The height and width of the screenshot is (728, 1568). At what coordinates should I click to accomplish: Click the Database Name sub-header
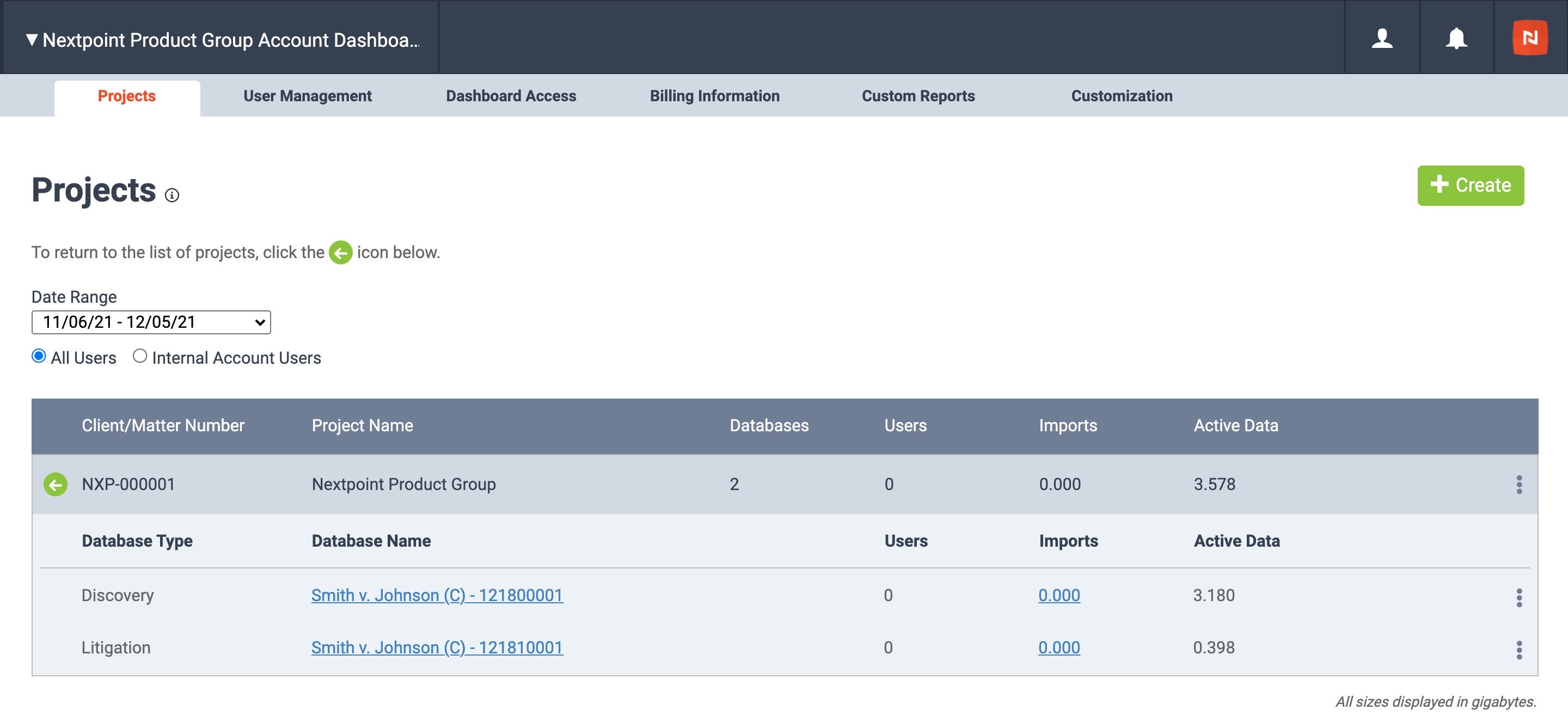371,541
